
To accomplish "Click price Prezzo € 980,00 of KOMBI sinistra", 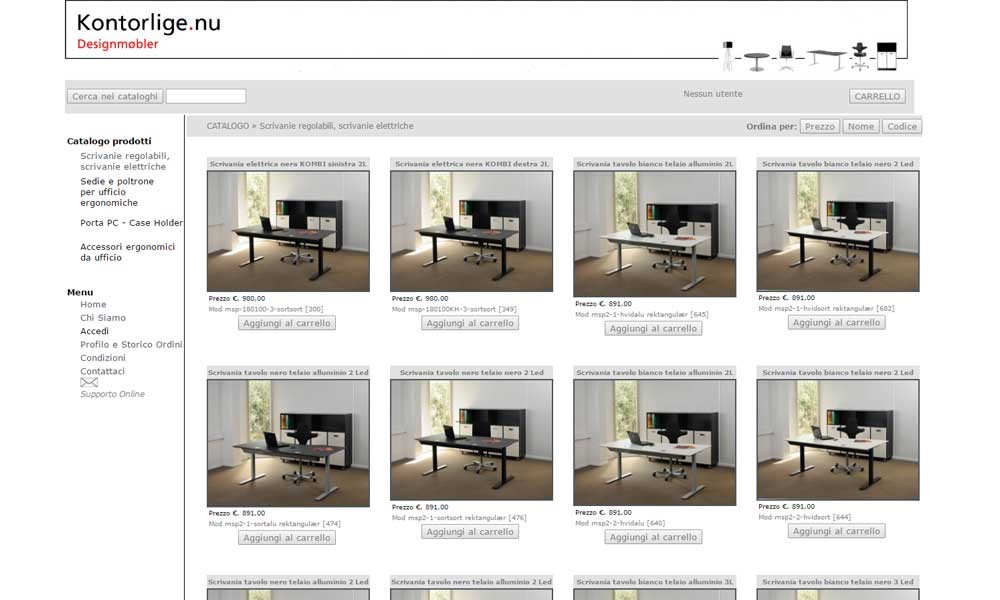I will coord(237,298).
